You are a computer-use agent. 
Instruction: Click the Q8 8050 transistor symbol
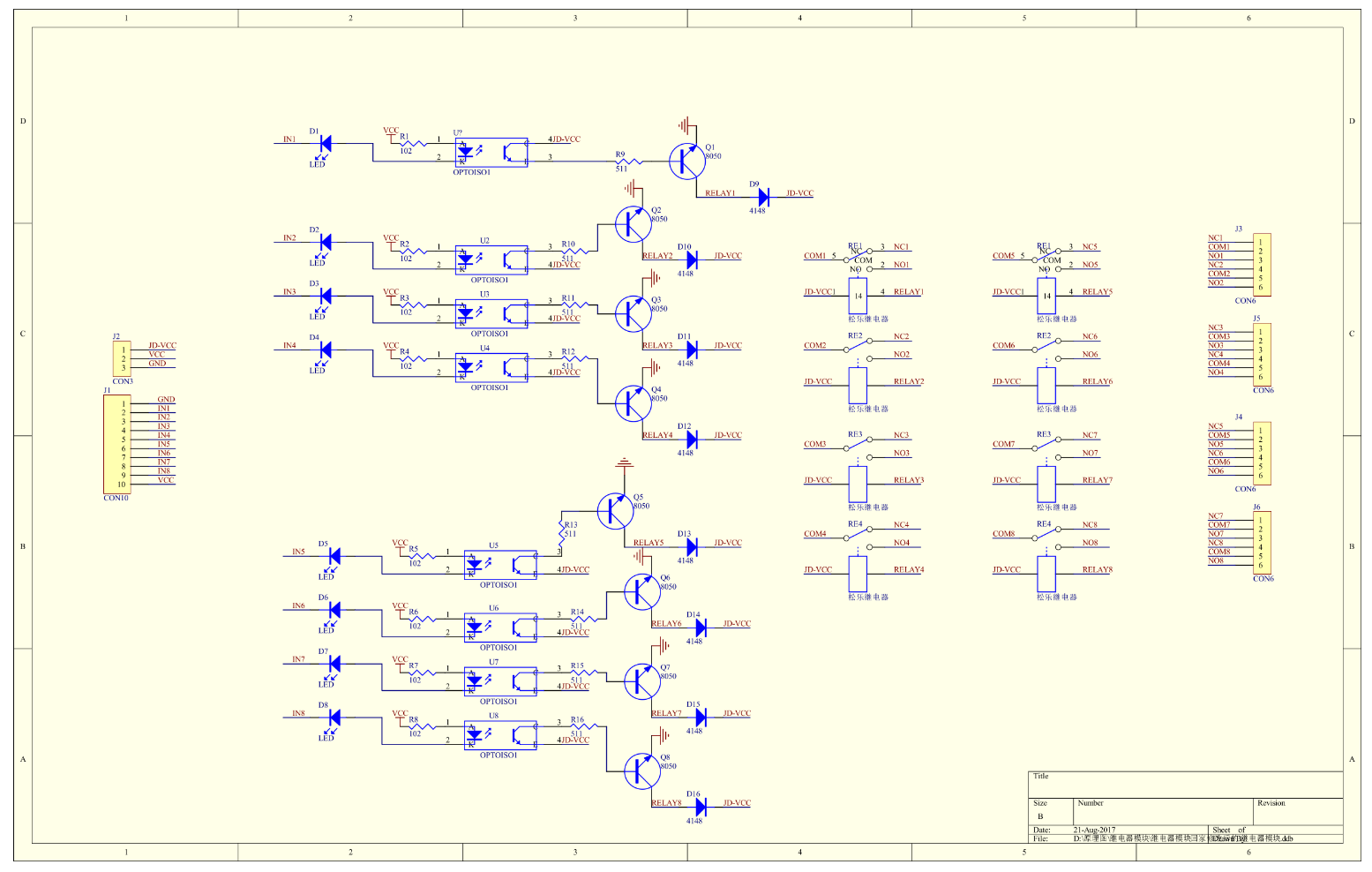pyautogui.click(x=641, y=771)
